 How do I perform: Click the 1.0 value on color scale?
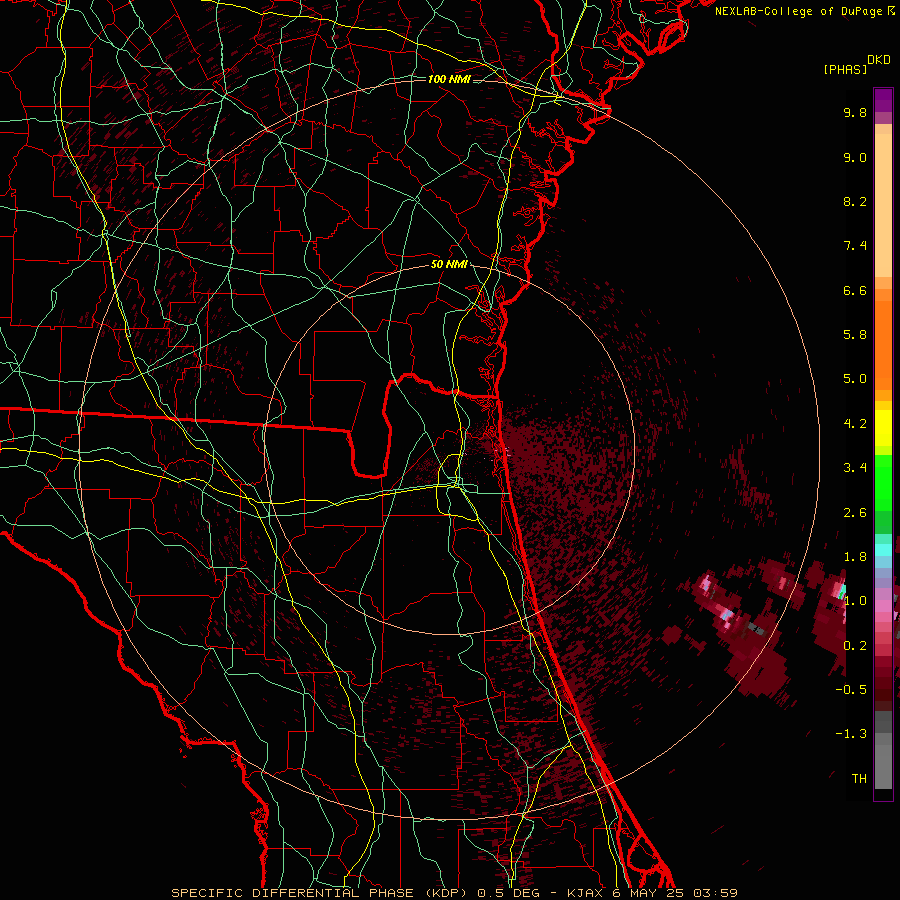(x=855, y=601)
